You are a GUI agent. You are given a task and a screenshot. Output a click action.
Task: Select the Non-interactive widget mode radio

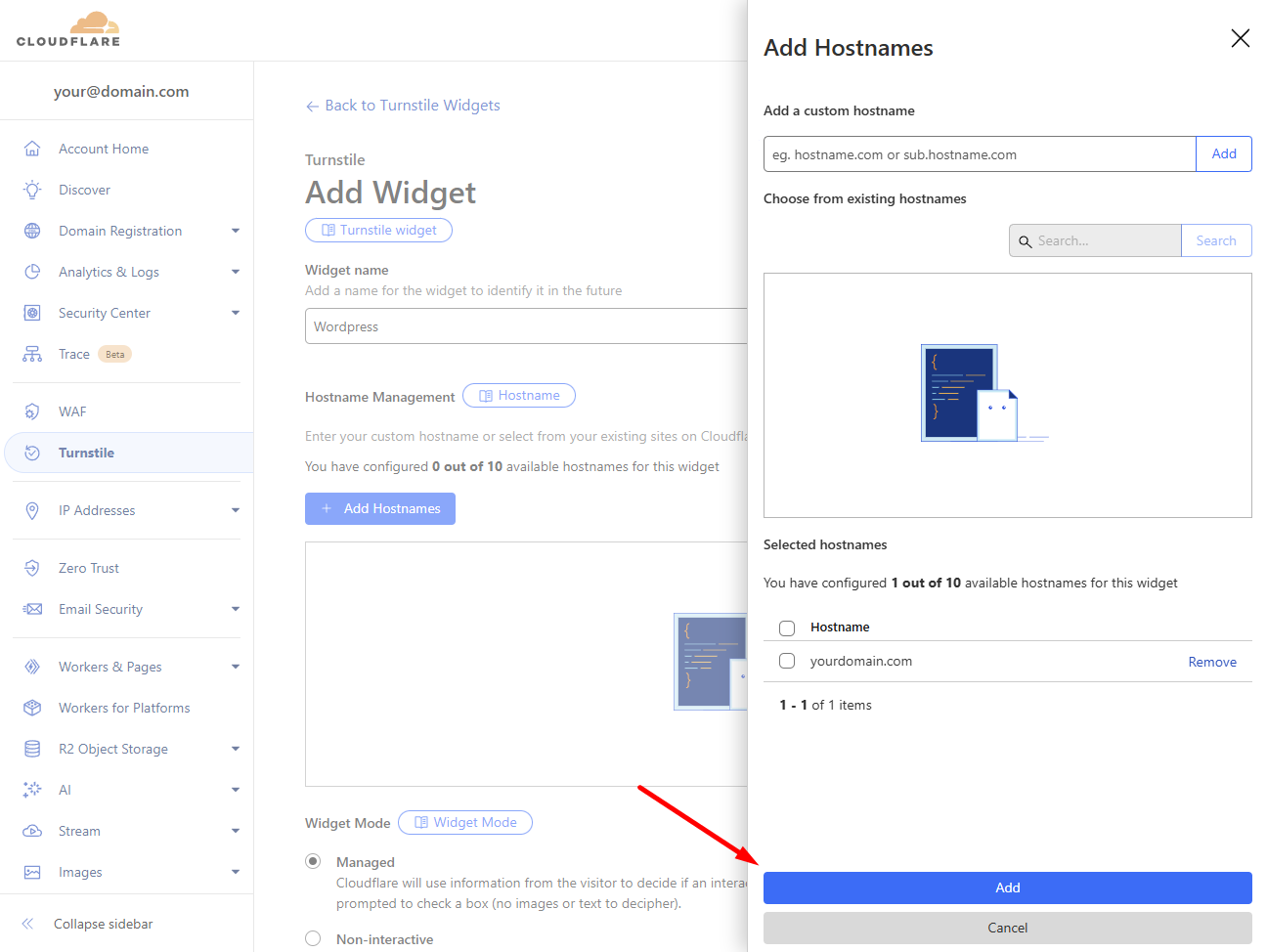313,938
